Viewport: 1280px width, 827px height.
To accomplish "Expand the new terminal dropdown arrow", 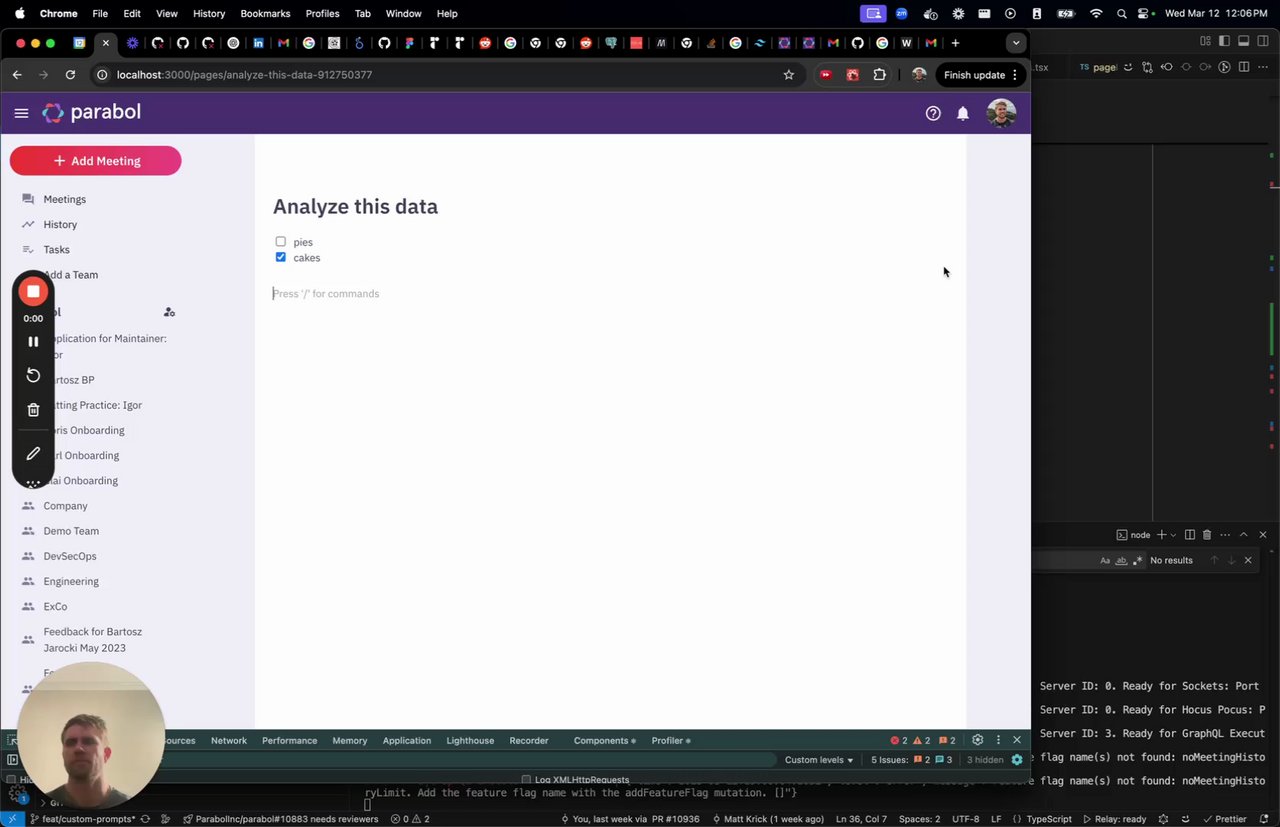I will 1174,535.
